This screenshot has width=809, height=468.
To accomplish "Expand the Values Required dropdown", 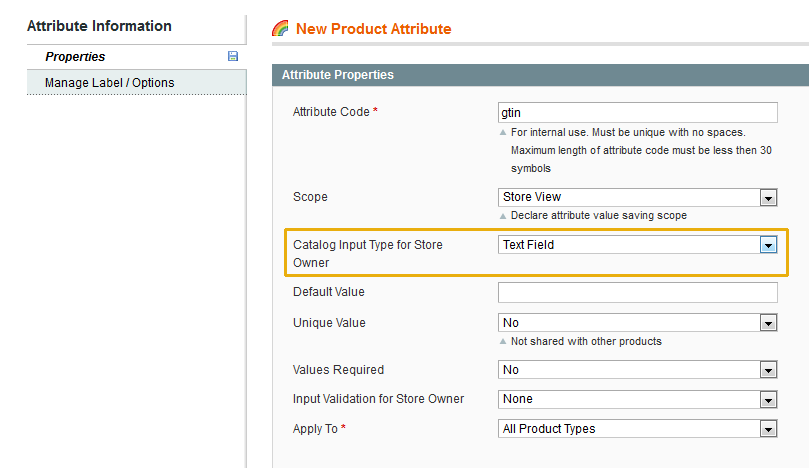I will click(637, 370).
